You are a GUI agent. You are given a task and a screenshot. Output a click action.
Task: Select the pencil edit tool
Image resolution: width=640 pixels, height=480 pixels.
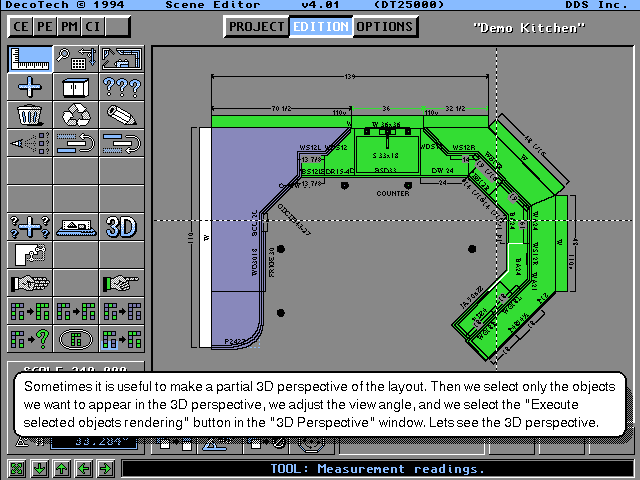click(x=122, y=115)
